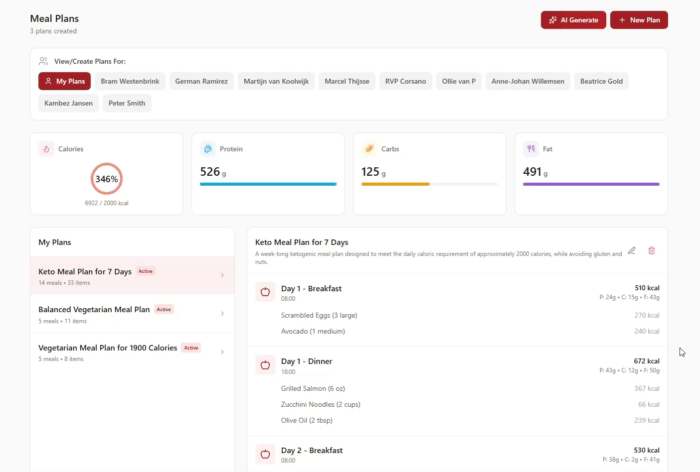Click the Day 2 Breakfast meal icon
Viewport: 700px width, 472px height.
[x=265, y=453]
